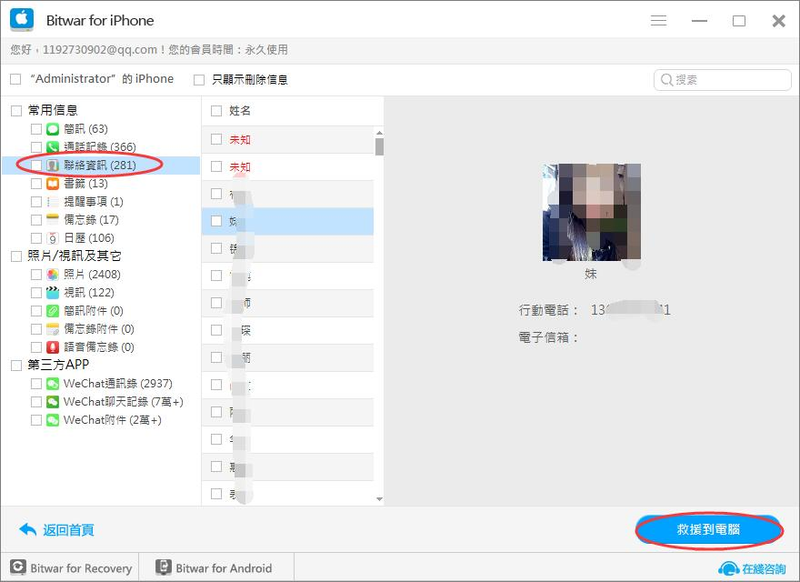Click the 在綫咨詢 headset icon
Image resolution: width=800 pixels, height=582 pixels.
[x=729, y=568]
